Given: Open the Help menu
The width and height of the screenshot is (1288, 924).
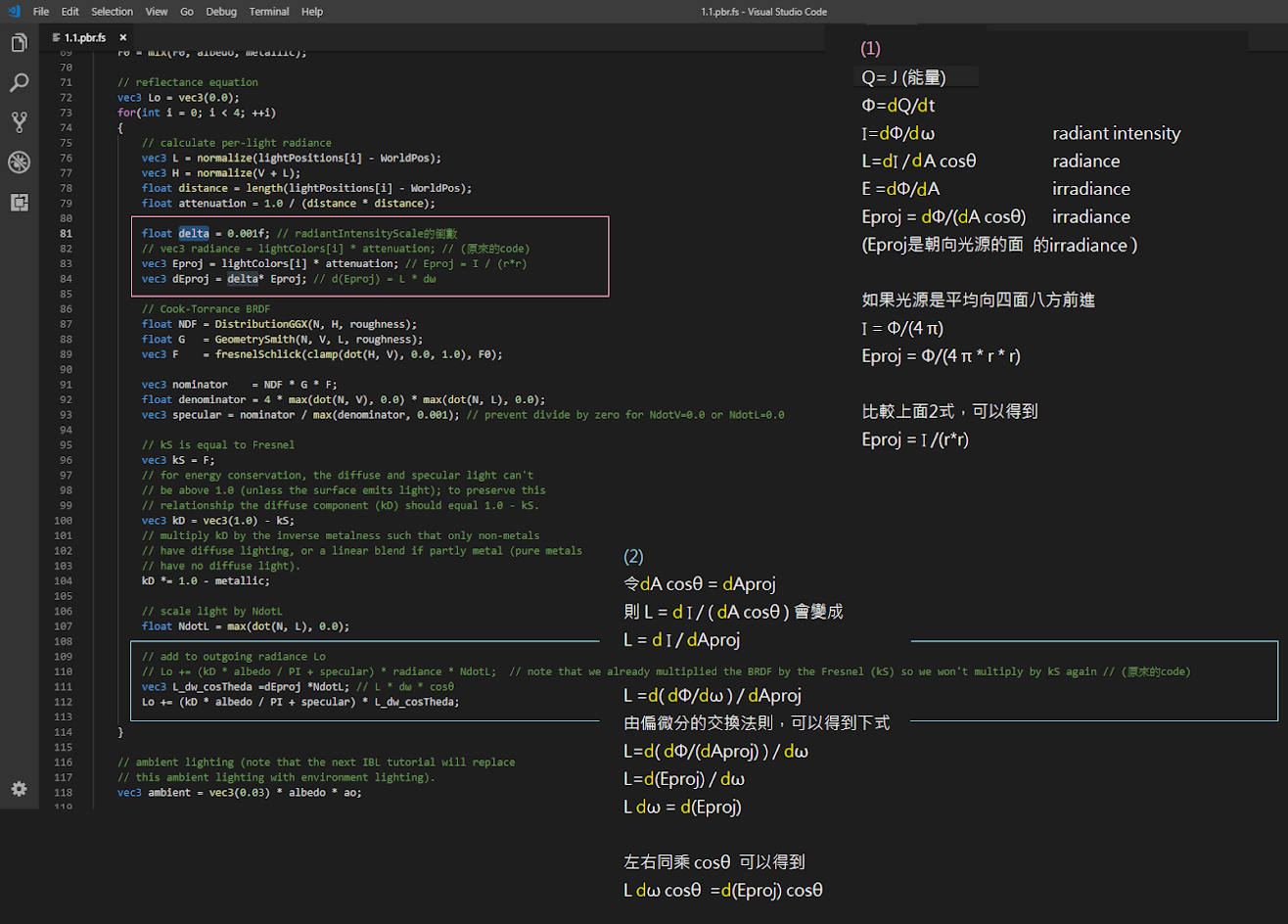Looking at the screenshot, I should 312,12.
